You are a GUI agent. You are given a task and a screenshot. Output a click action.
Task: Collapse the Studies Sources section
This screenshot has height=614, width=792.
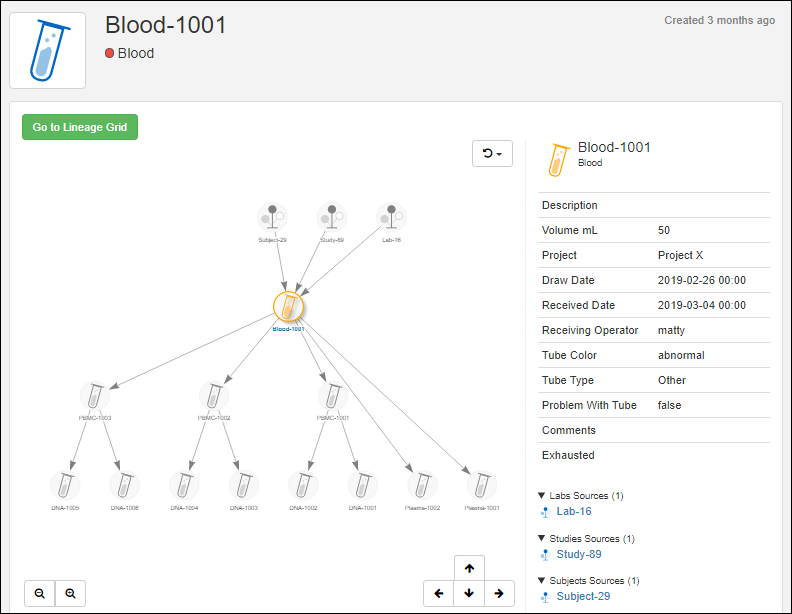[542, 538]
